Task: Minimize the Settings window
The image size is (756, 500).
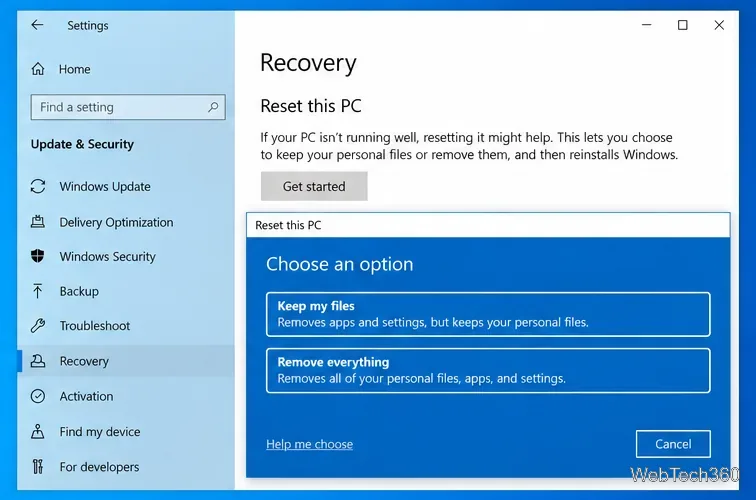Action: pyautogui.click(x=647, y=25)
